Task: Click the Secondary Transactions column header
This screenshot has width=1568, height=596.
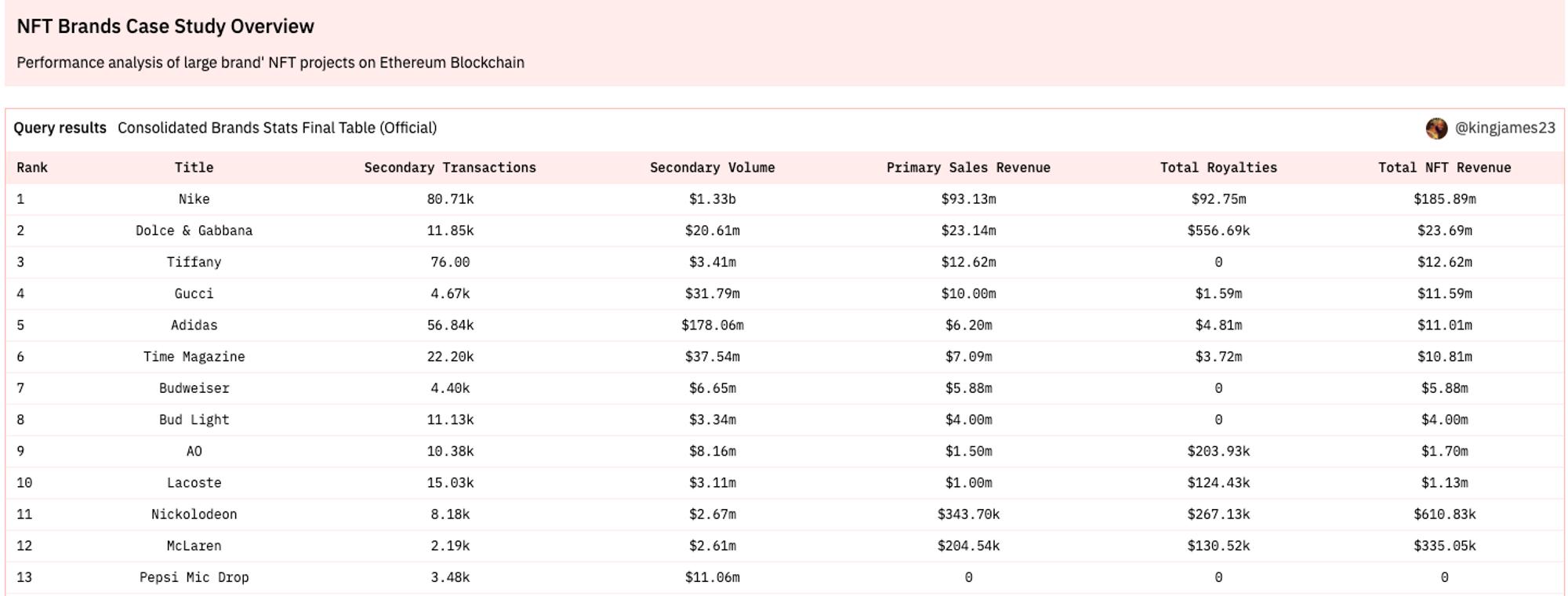Action: (x=450, y=168)
